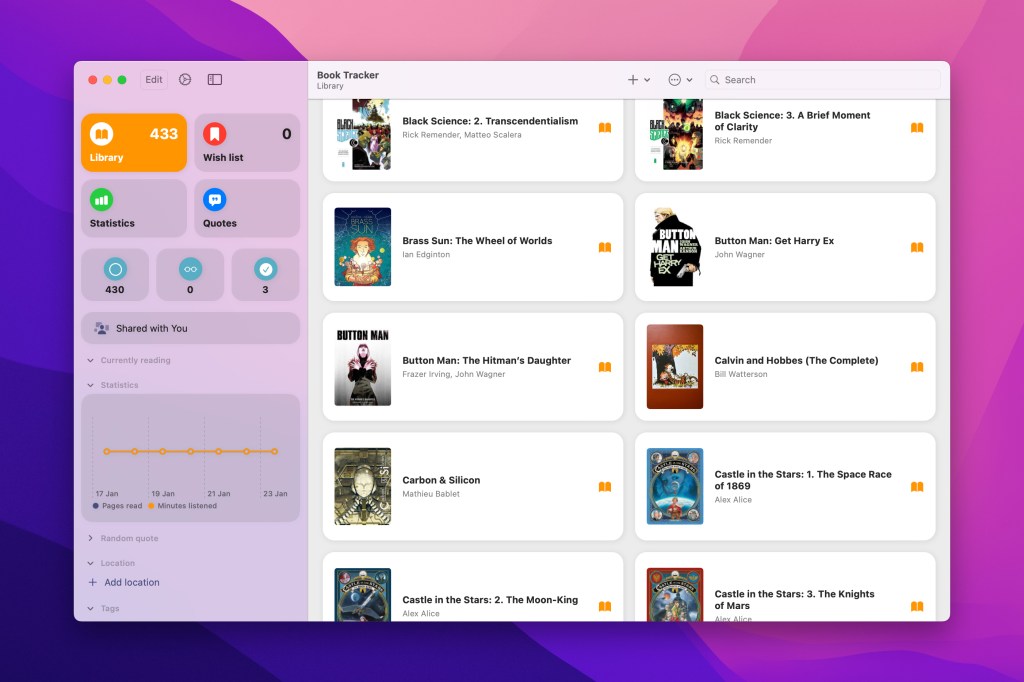The width and height of the screenshot is (1024, 682).
Task: Show the 3 finished books filter
Action: 265,275
